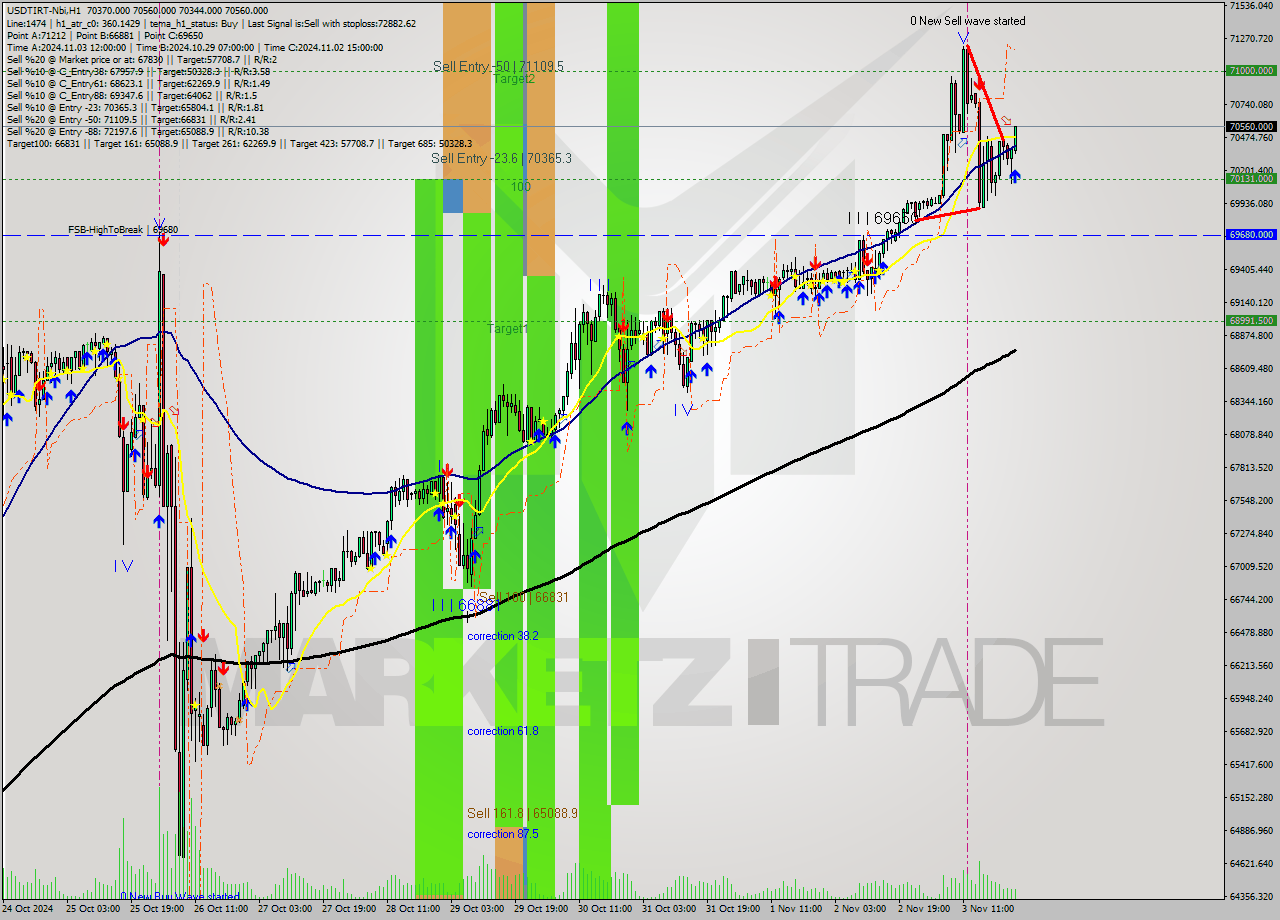
Task: Click 67009.520 on the price axis
Action: 1251,567
